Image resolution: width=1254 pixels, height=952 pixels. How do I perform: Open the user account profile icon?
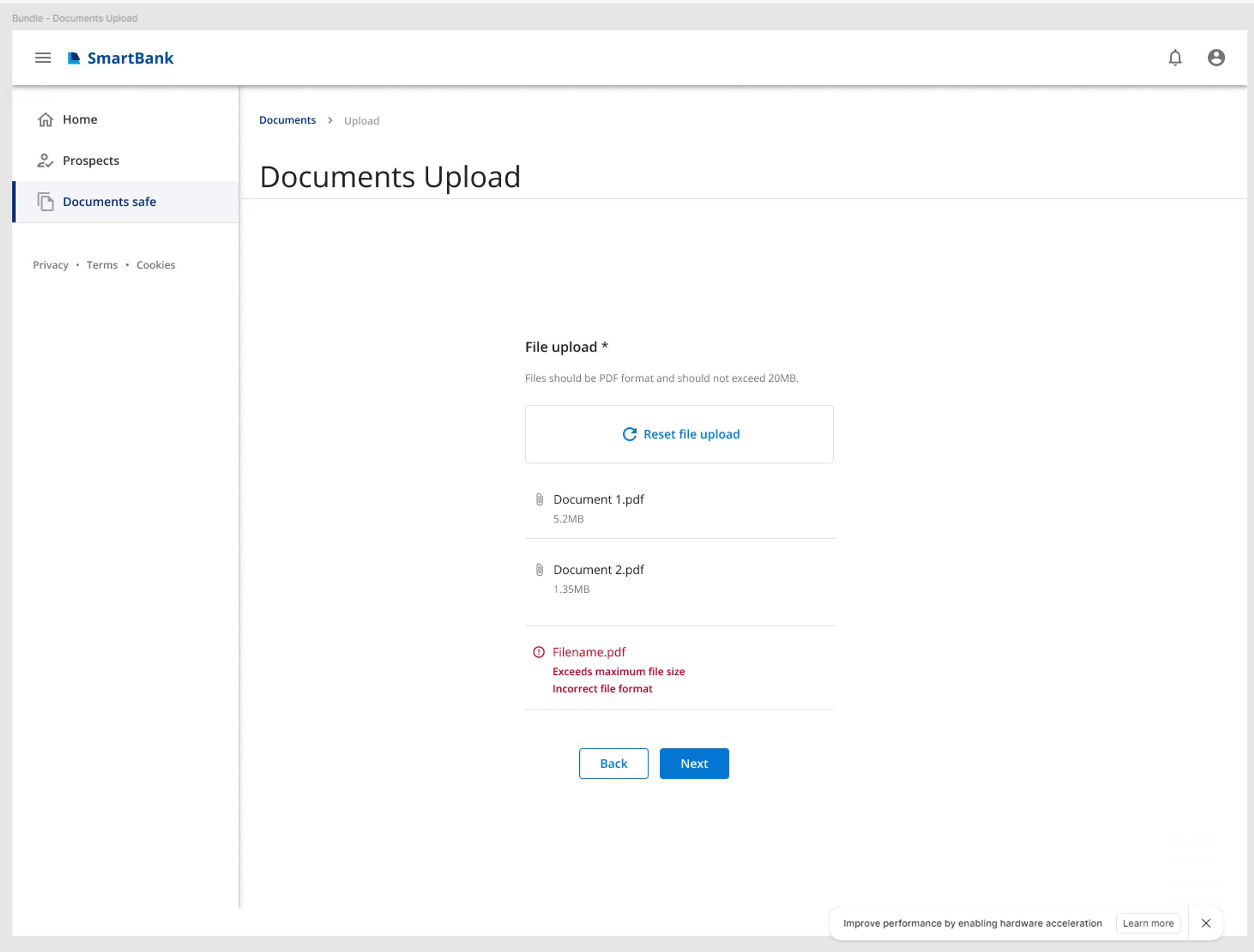pos(1216,58)
